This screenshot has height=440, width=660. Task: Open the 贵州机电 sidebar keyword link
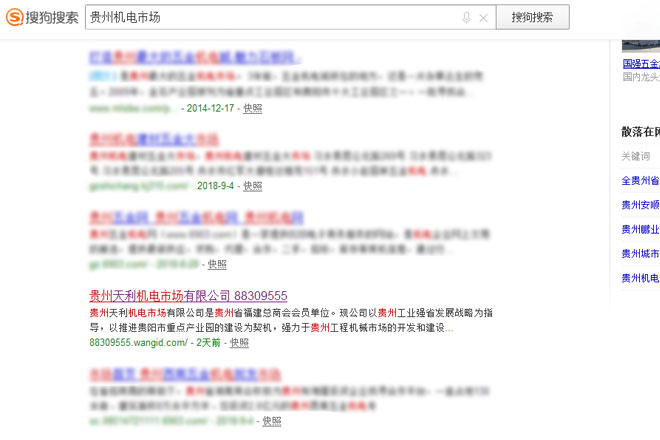pos(641,278)
